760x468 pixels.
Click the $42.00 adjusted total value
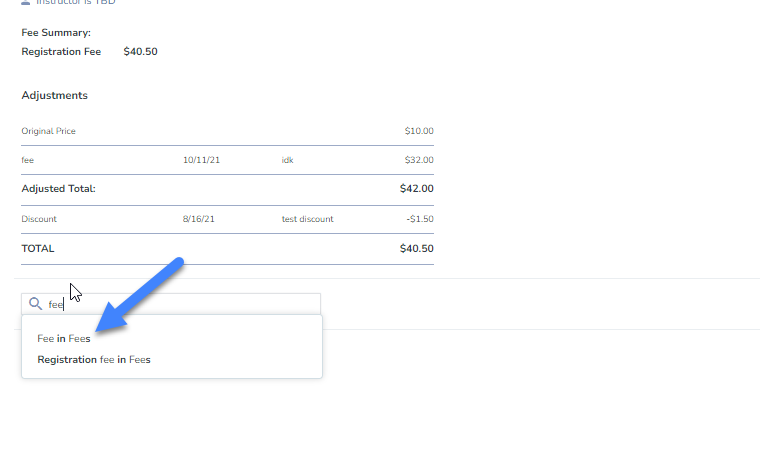(416, 188)
